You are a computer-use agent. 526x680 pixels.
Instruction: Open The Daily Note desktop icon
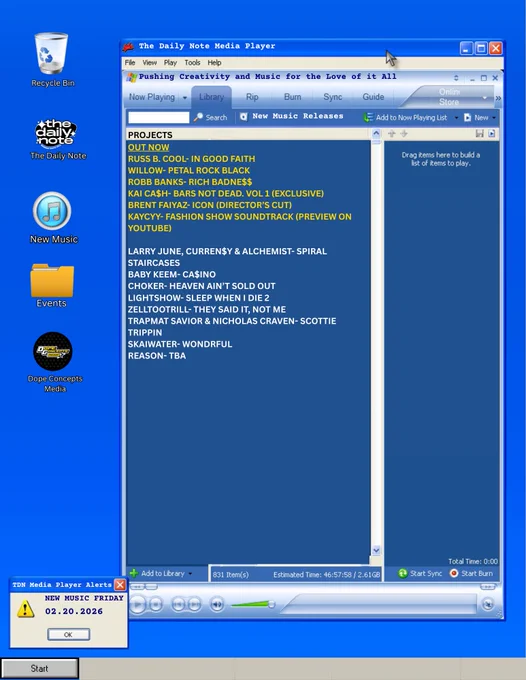click(x=56, y=133)
